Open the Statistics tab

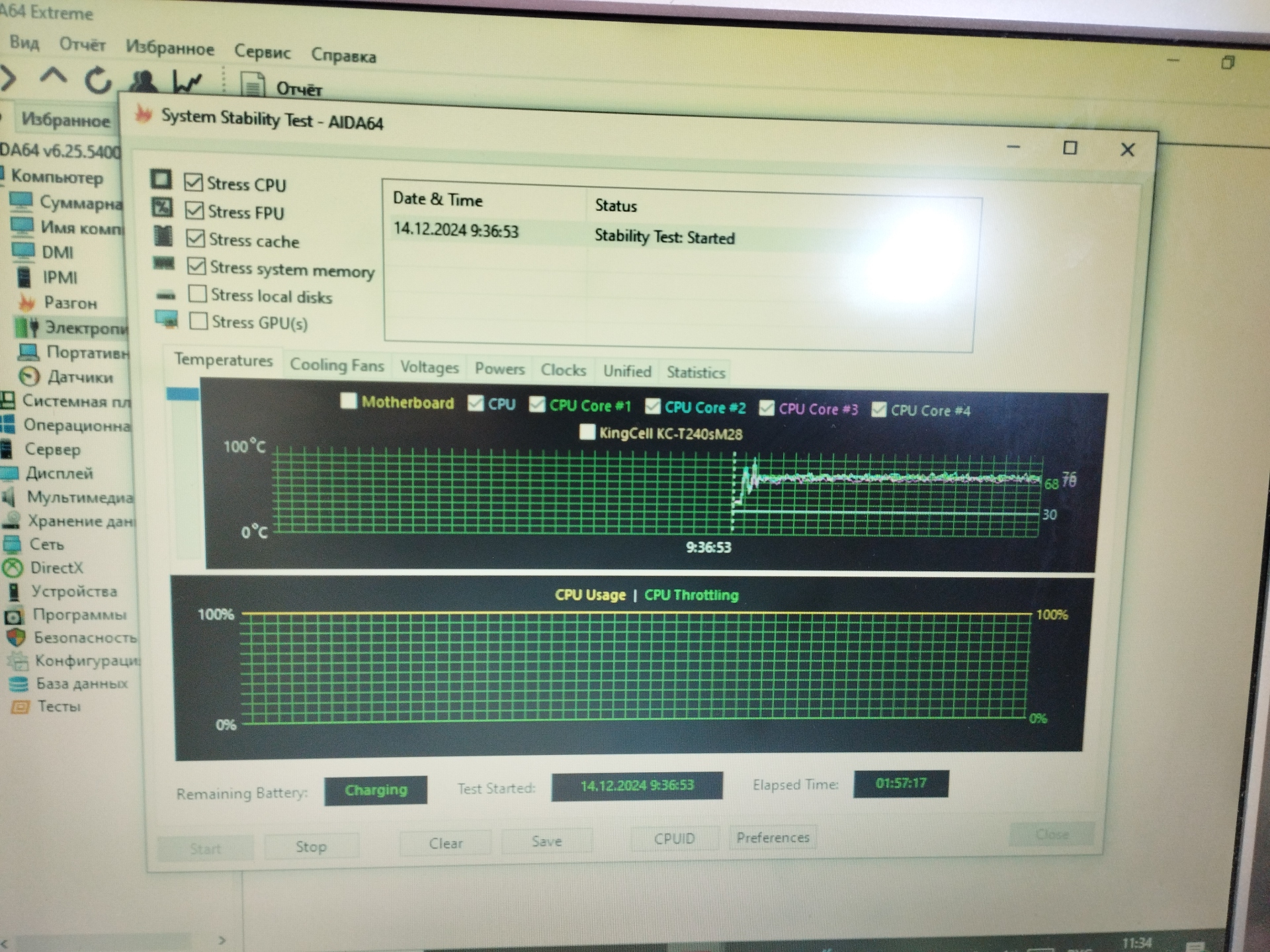click(x=695, y=372)
